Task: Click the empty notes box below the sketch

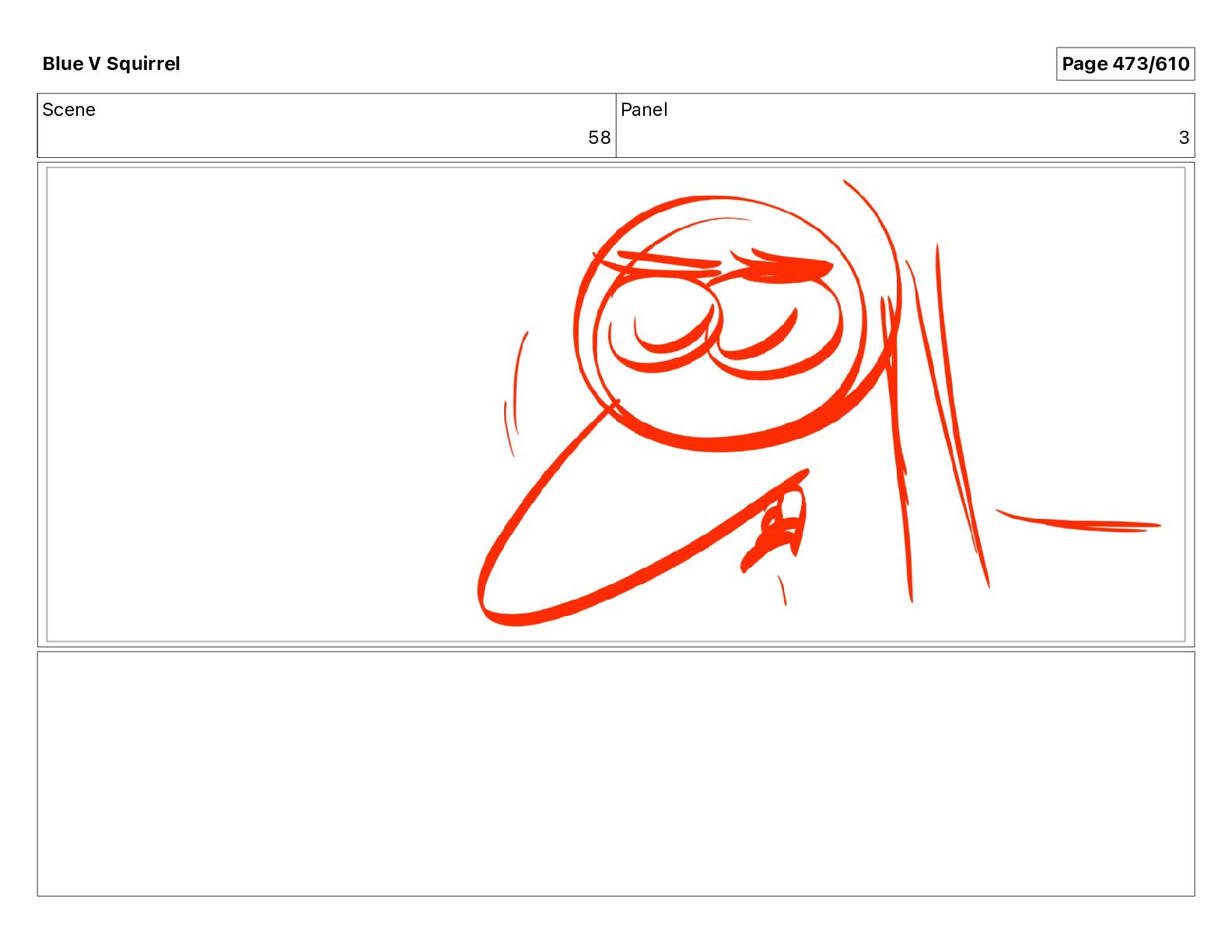Action: 616,774
